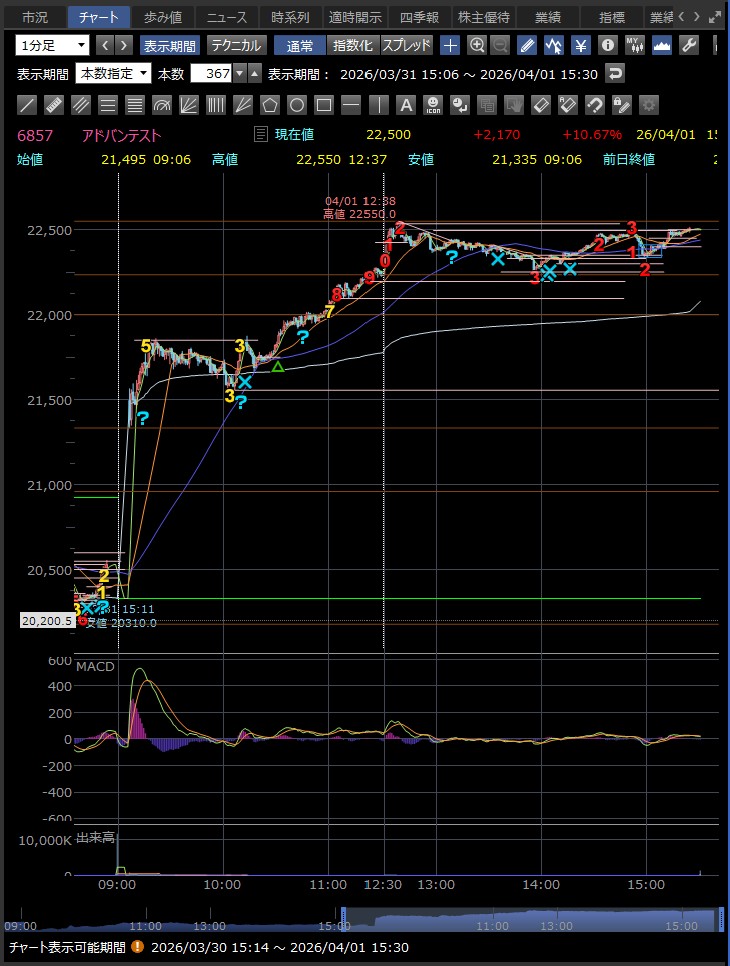Select the ruler measurement drawing tool
730x966 pixels.
coord(55,105)
